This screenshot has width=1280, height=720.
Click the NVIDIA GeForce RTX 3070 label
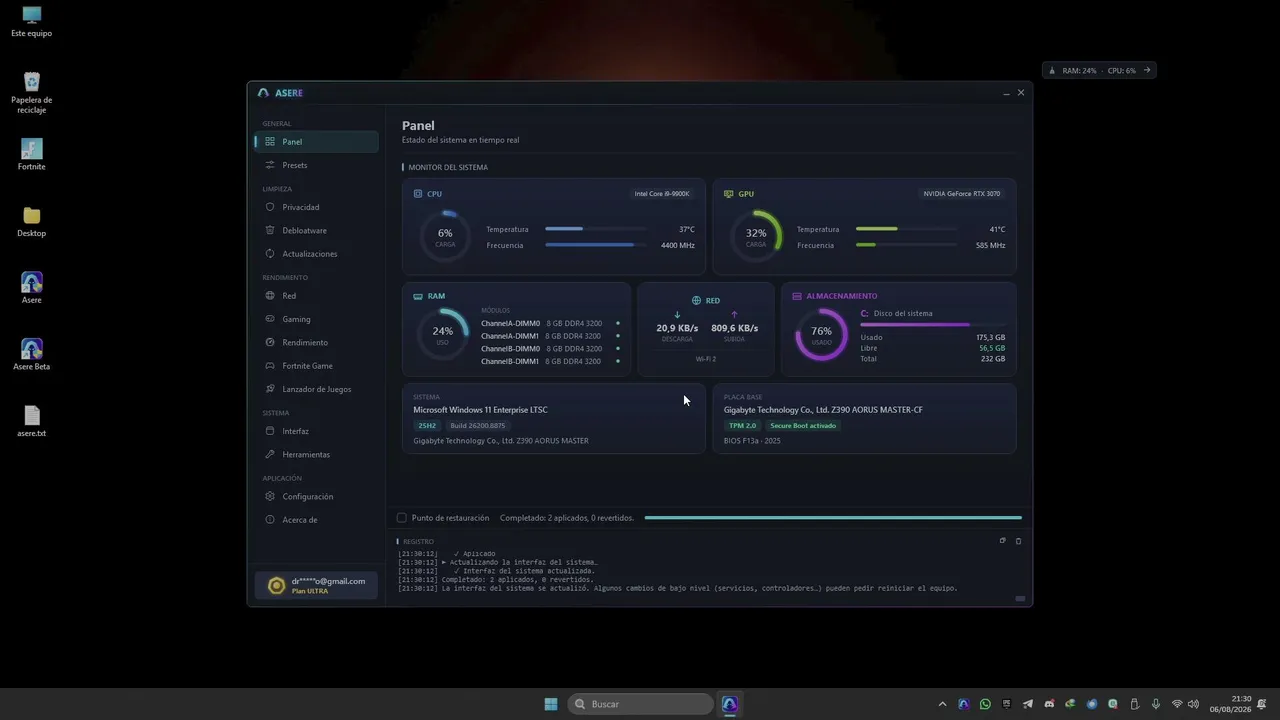pos(962,194)
